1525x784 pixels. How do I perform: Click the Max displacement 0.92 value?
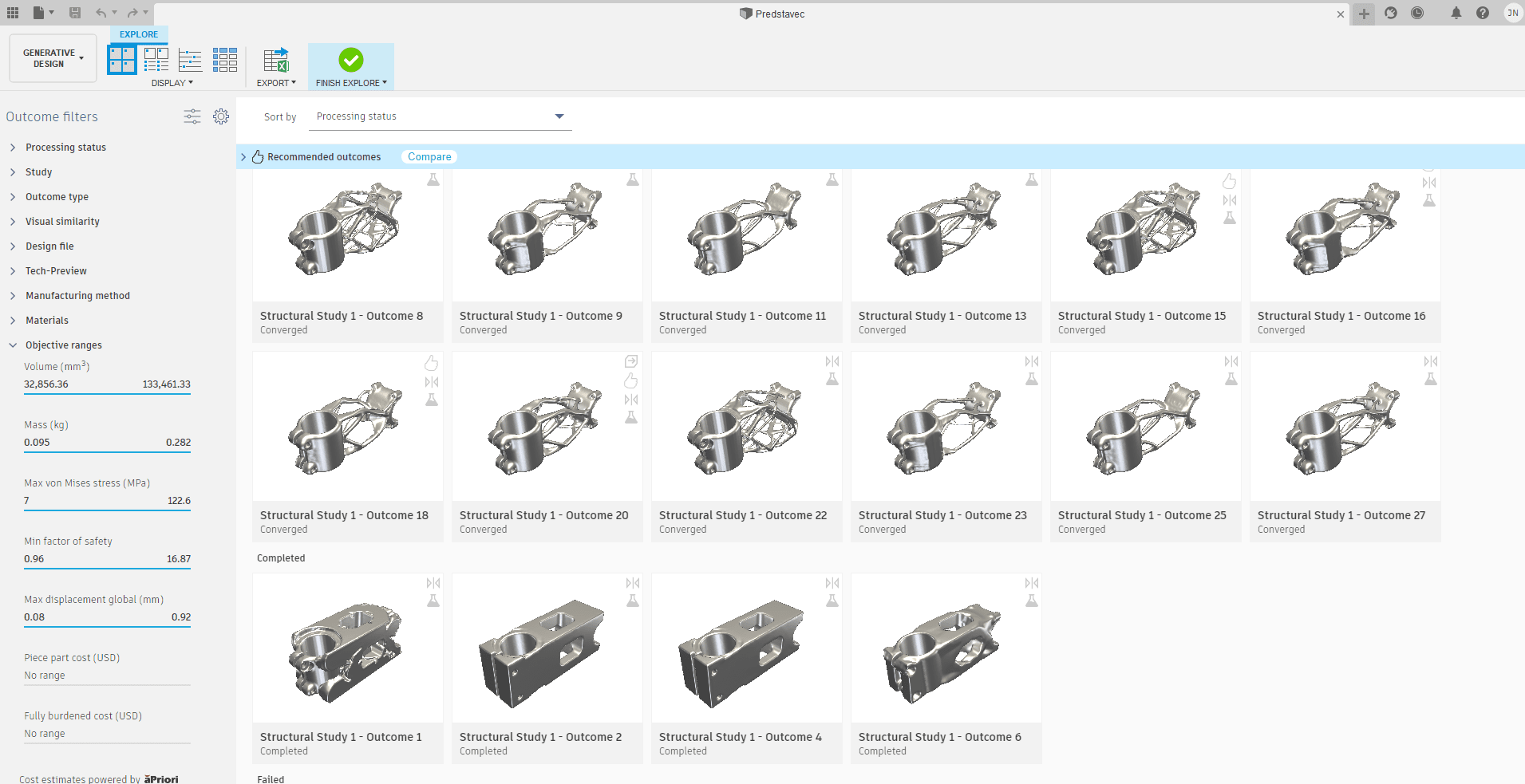pos(181,617)
